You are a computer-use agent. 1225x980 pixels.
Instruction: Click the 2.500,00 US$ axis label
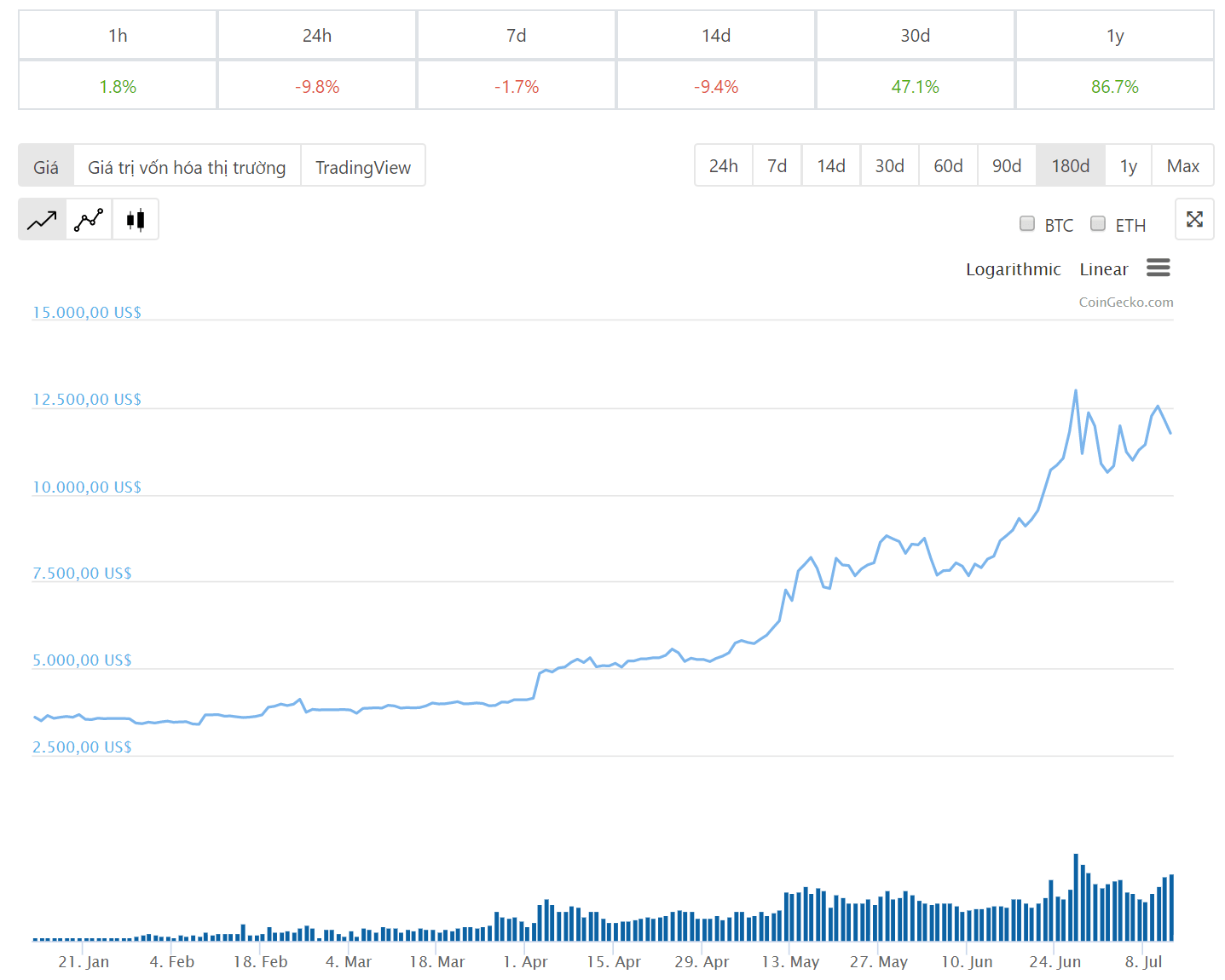(82, 747)
